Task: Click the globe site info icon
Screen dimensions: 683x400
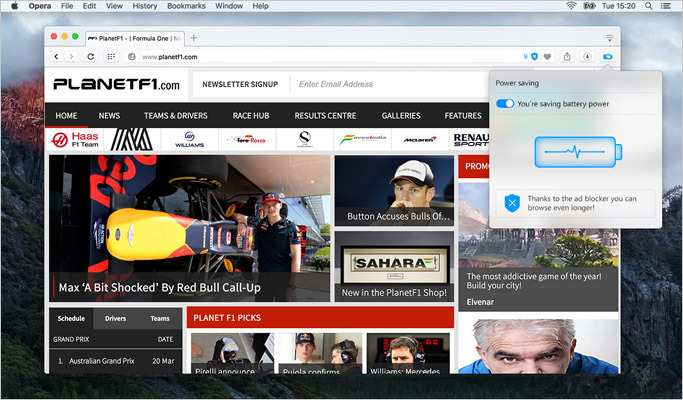Action: click(x=132, y=57)
